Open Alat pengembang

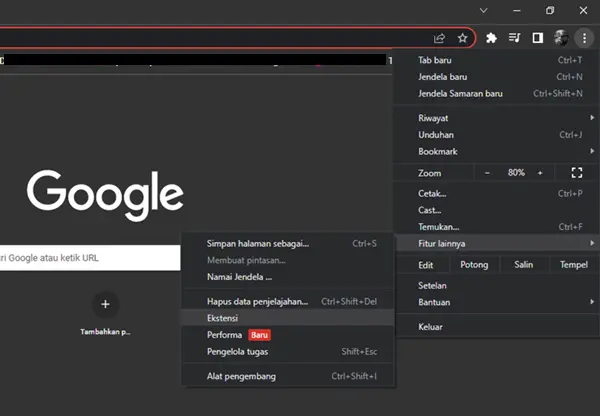[288, 376]
